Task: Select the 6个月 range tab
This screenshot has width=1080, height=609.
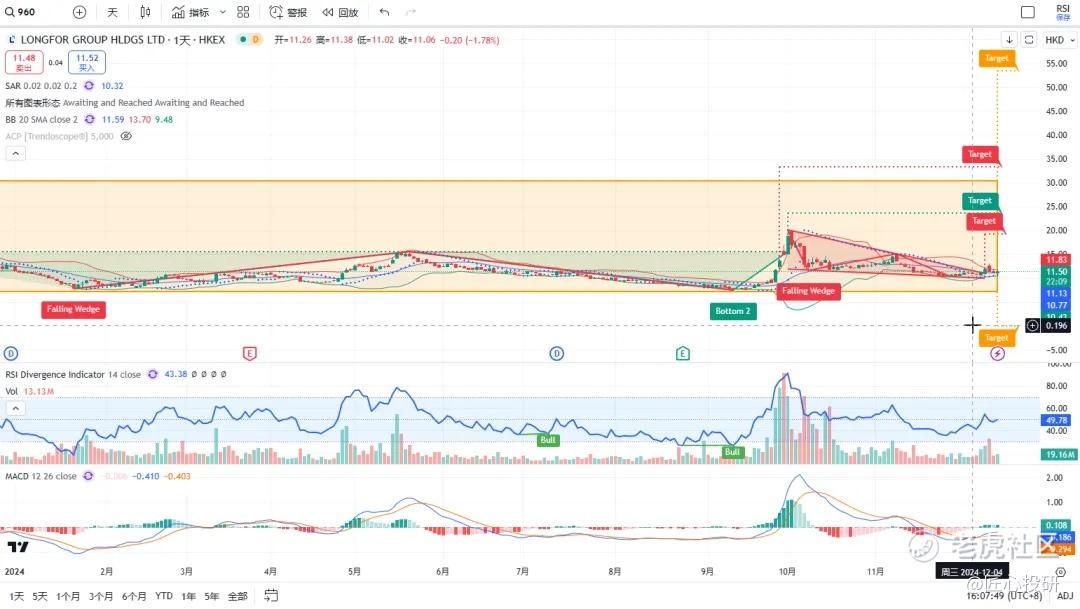Action: pos(134,596)
